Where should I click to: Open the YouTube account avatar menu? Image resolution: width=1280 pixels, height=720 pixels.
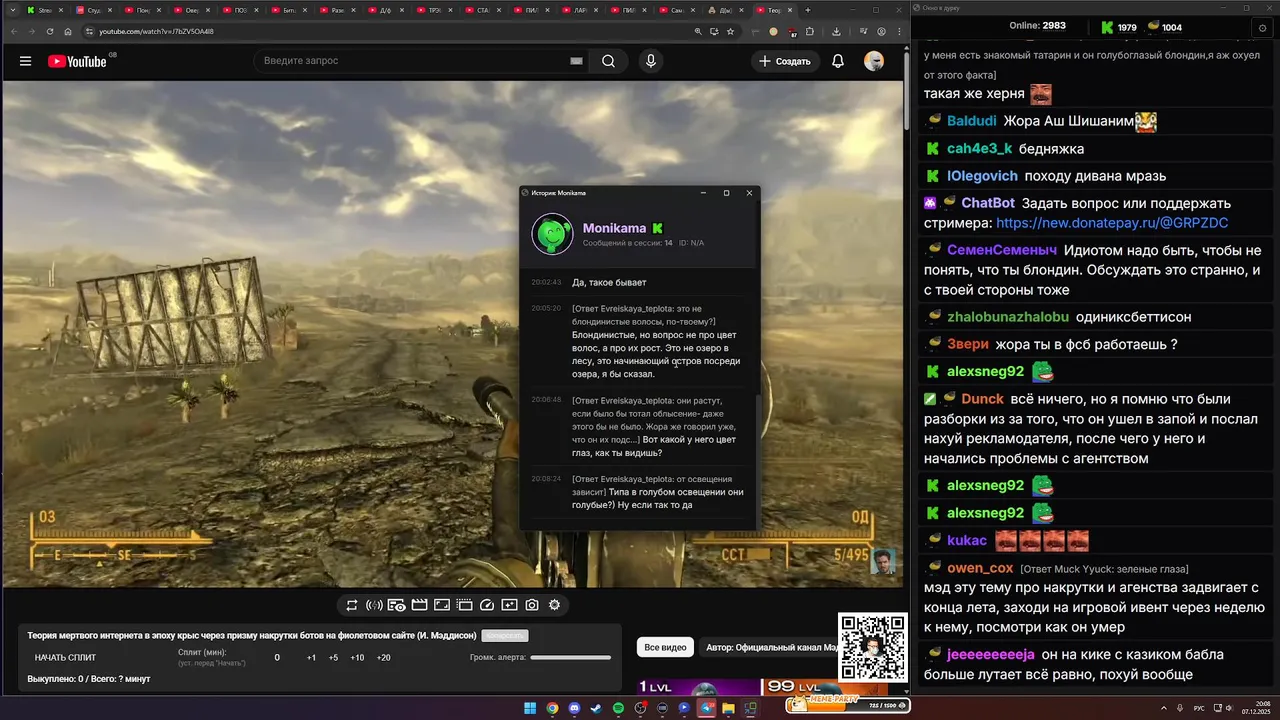(874, 61)
